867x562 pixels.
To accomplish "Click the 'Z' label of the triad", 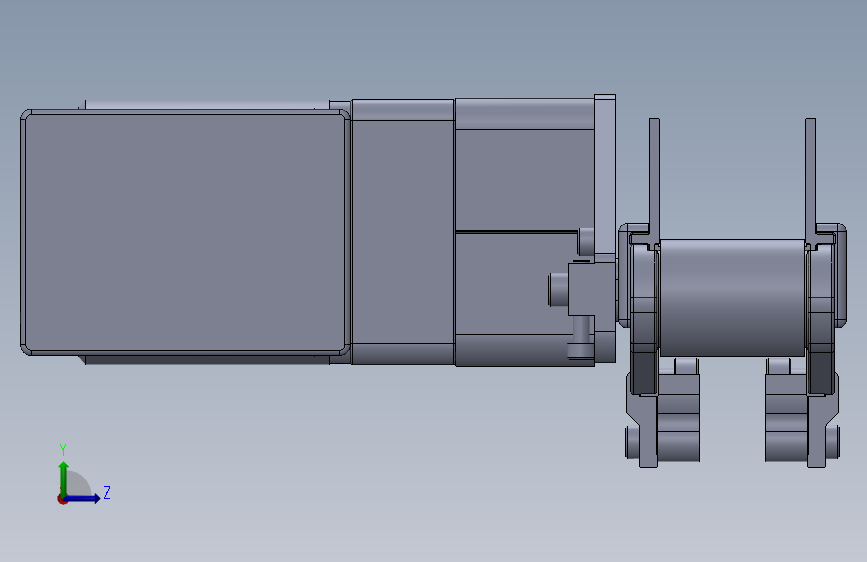I will 107,492.
